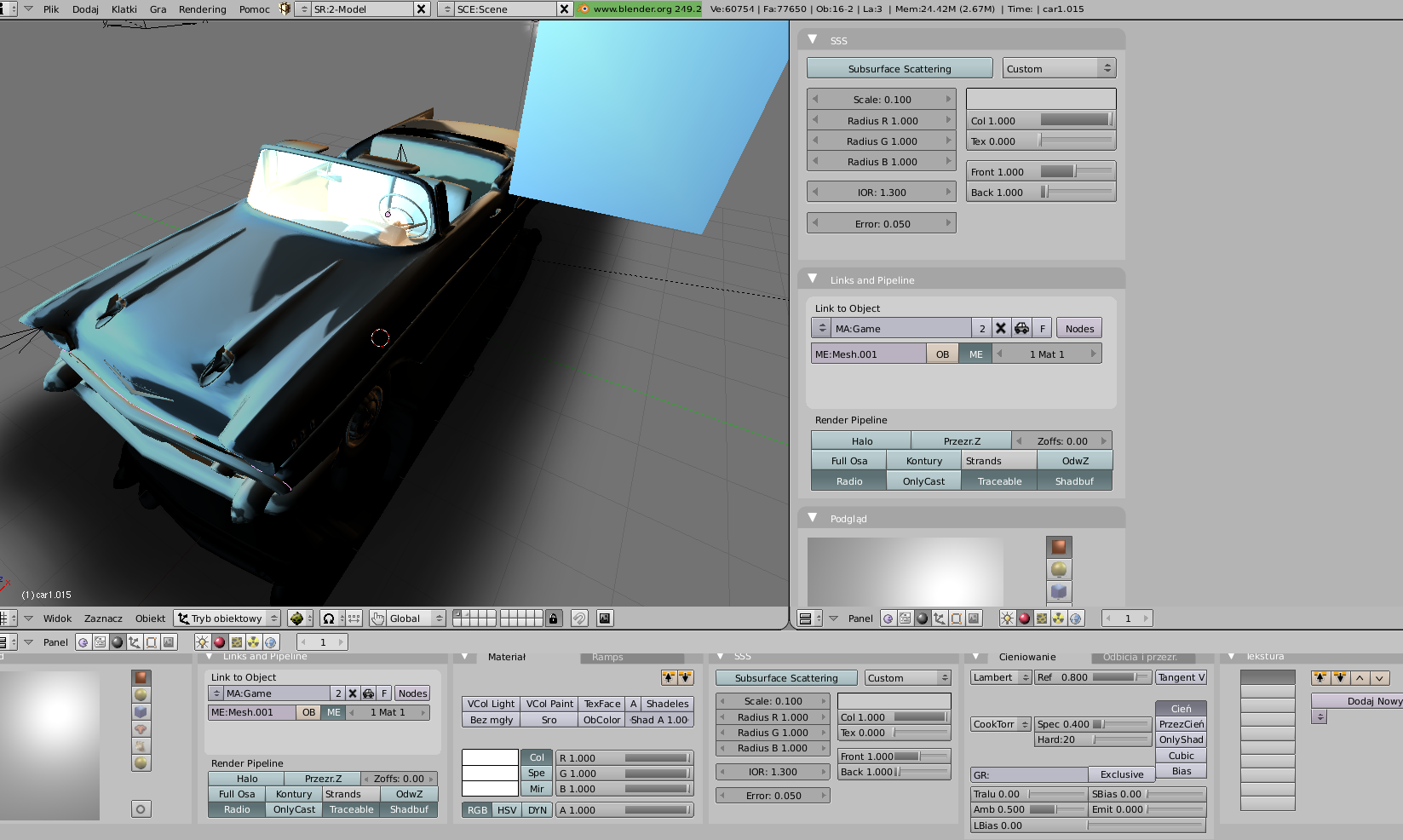Viewport: 1403px width, 840px height.
Task: Toggle Shadbuf in right Render Pipeline
Action: 1074,481
